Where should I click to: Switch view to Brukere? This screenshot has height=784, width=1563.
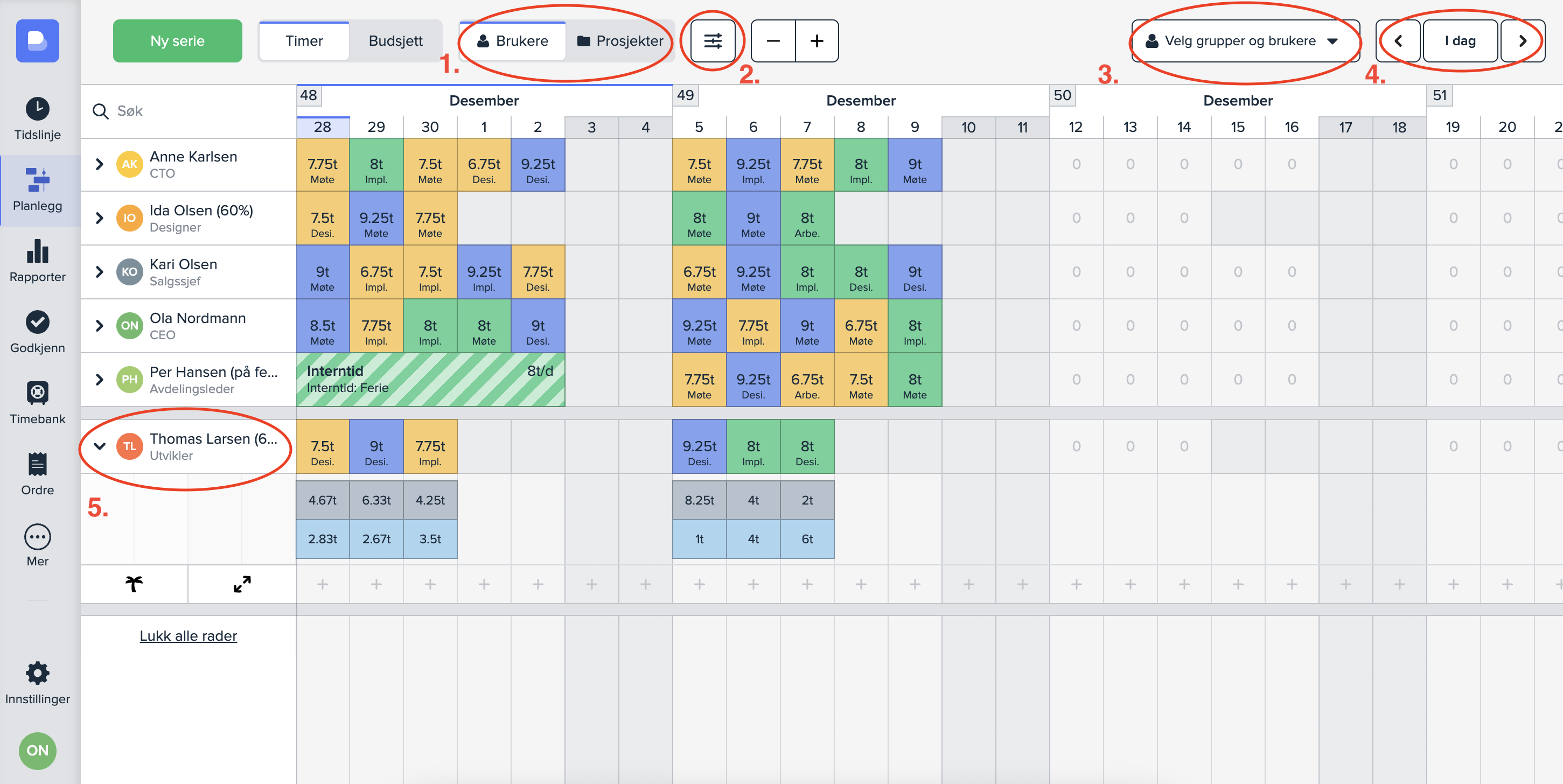coord(513,41)
